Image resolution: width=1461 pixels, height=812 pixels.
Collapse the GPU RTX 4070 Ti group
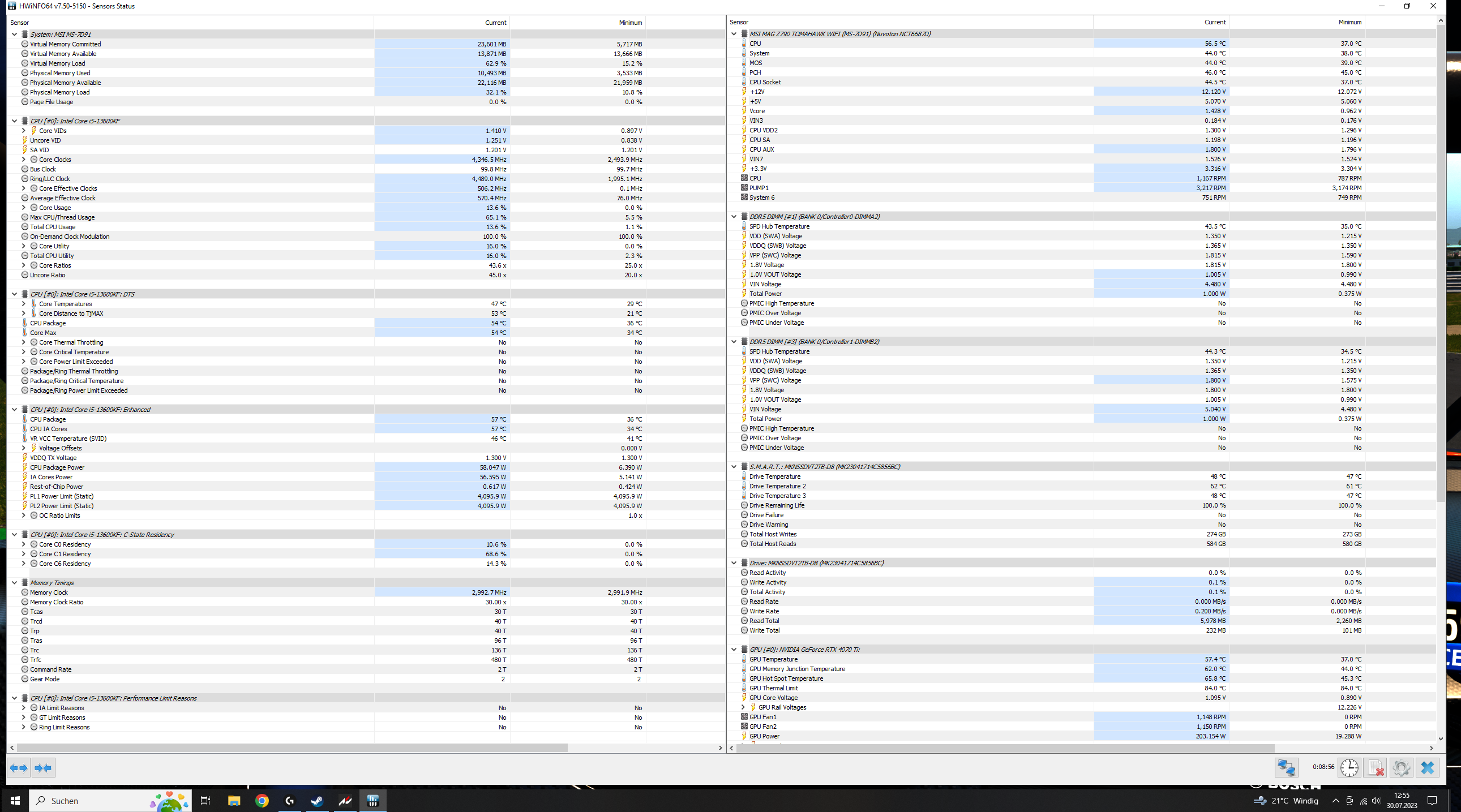(734, 650)
